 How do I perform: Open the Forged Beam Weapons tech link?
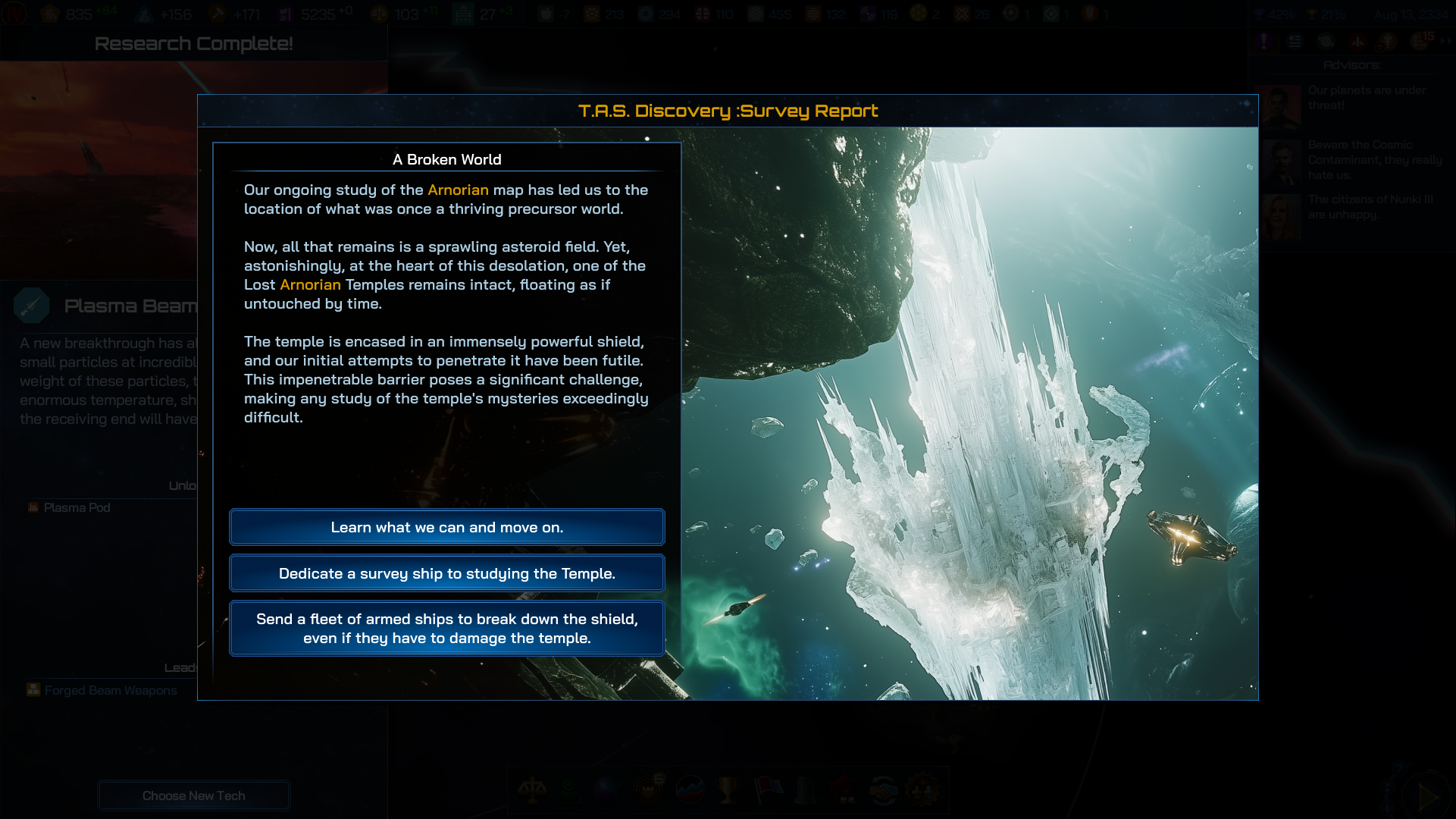pyautogui.click(x=110, y=690)
